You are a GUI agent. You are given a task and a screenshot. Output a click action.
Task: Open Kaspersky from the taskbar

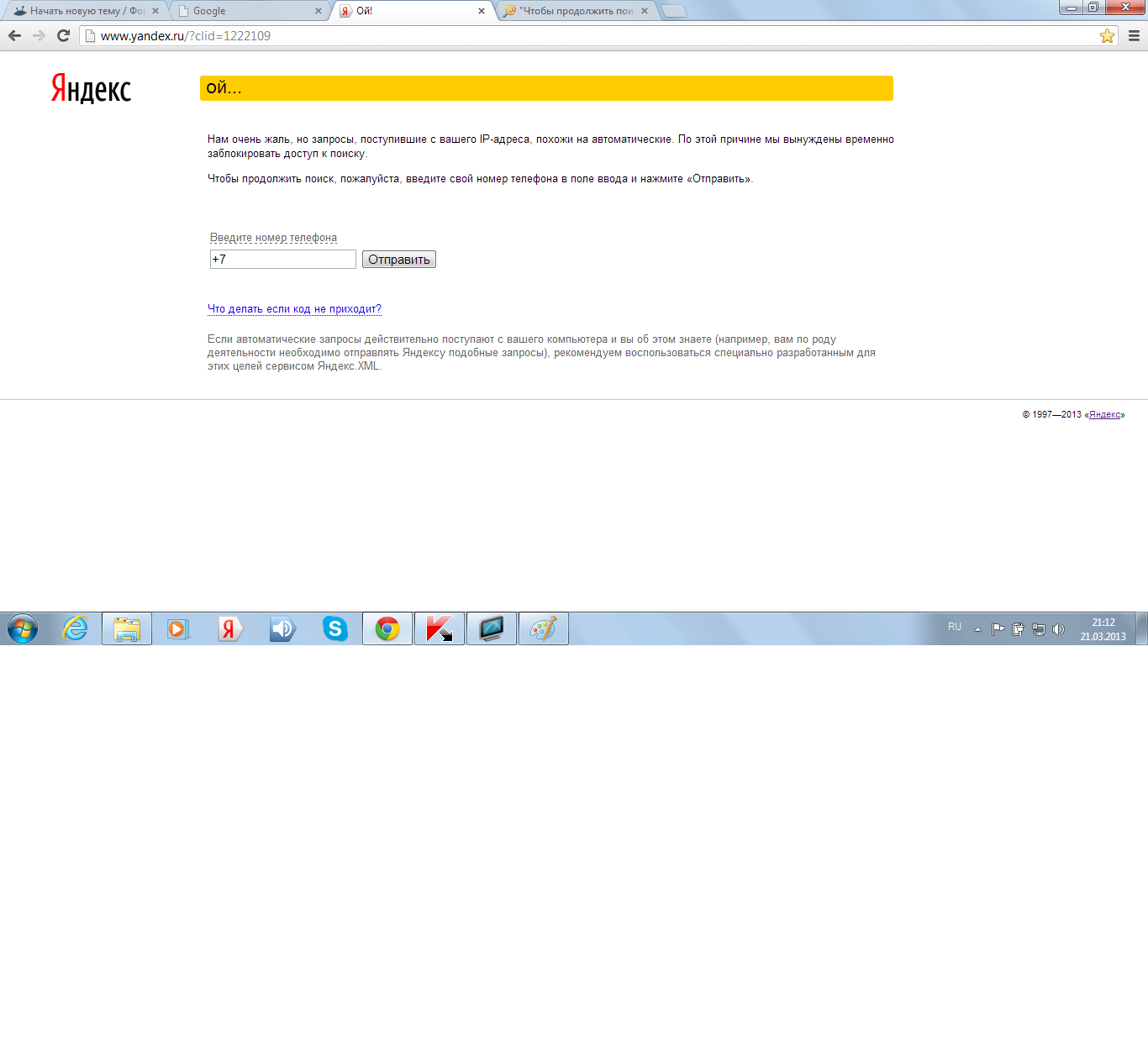[x=440, y=628]
